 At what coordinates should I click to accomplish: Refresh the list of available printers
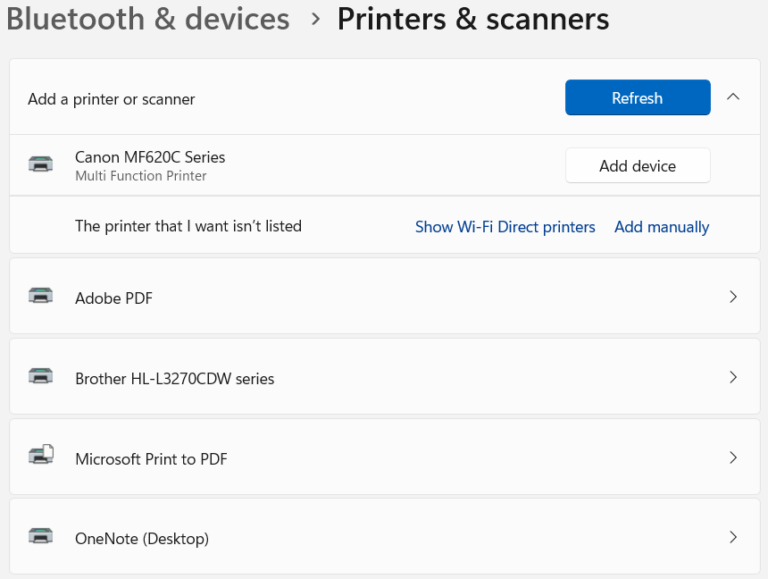[x=637, y=98]
